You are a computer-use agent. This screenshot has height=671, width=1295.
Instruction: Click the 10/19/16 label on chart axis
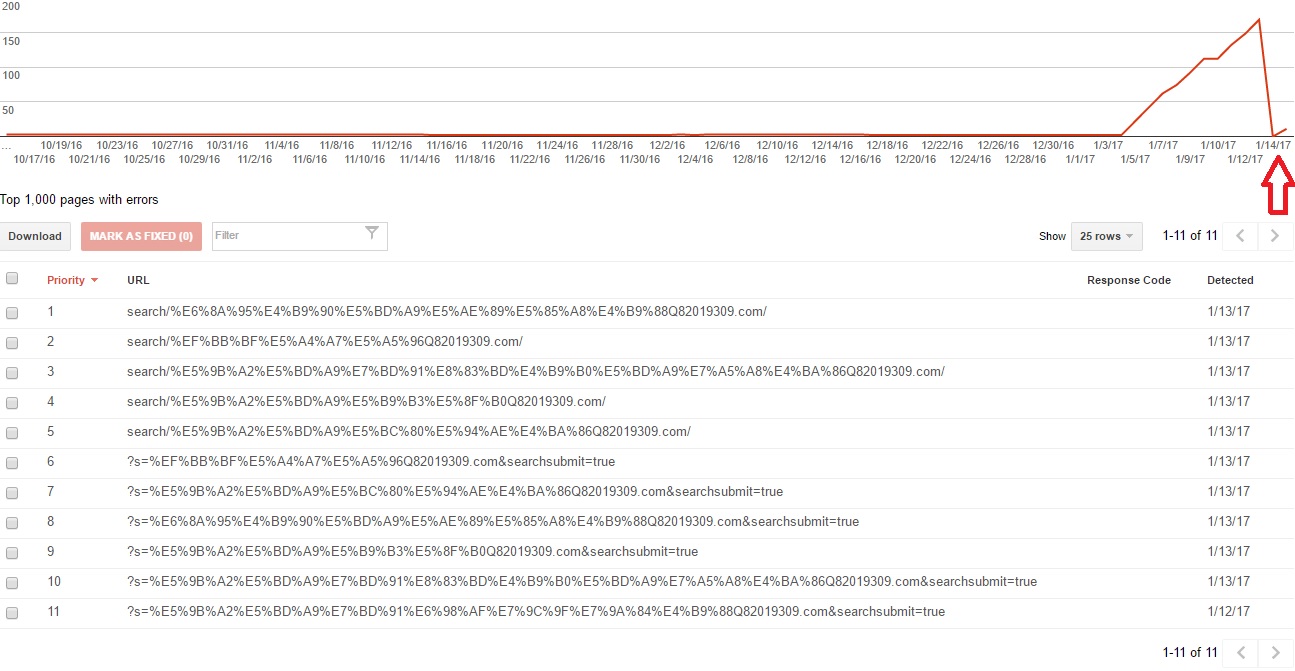(x=61, y=145)
